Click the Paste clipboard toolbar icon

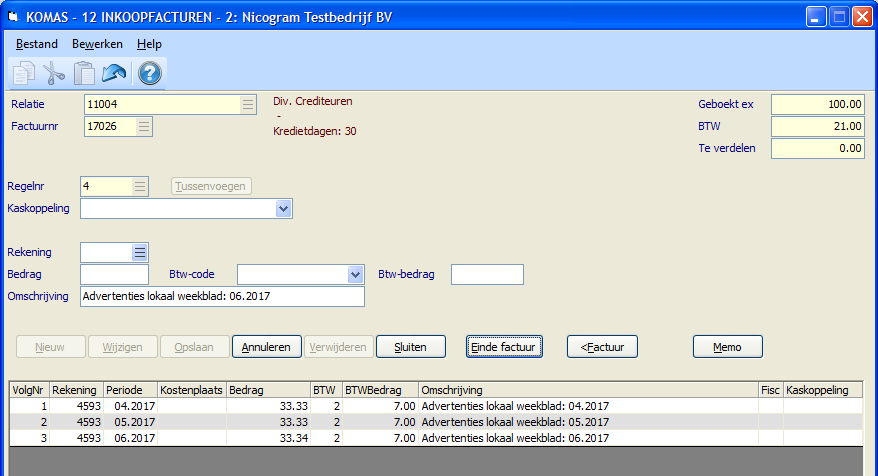(84, 73)
